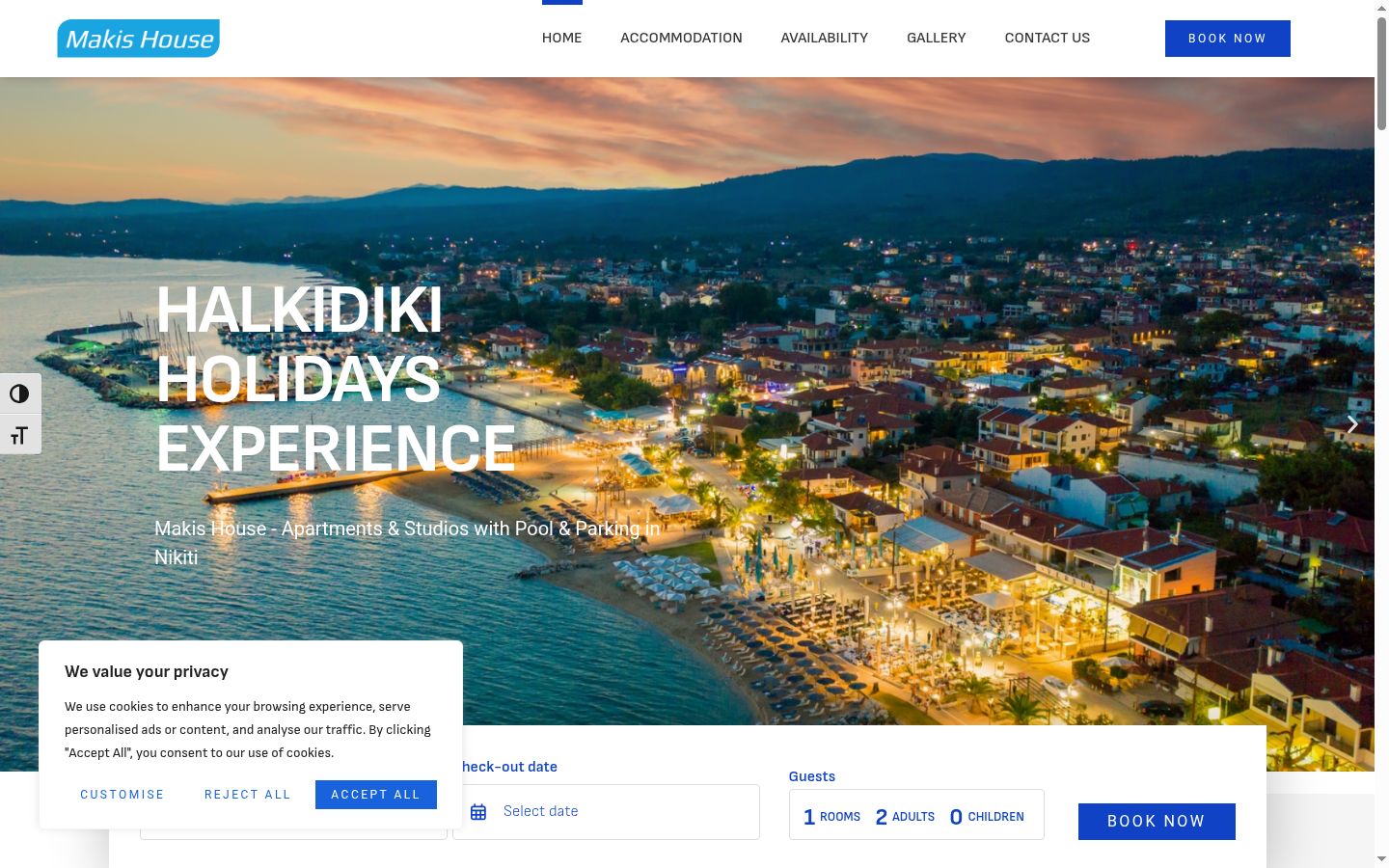Click the scrollbar up arrow
1389x868 pixels.
tap(1381, 8)
